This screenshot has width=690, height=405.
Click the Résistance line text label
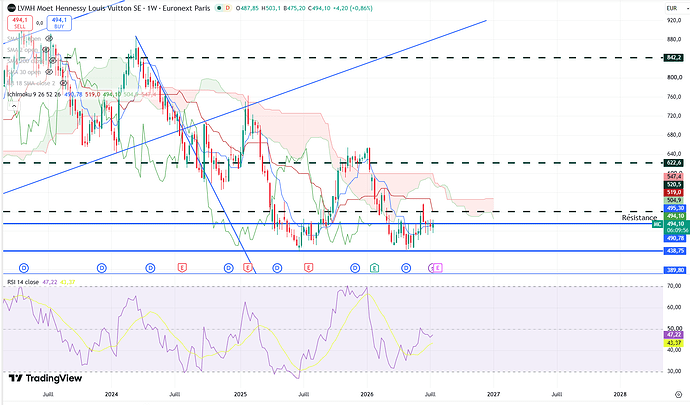639,217
